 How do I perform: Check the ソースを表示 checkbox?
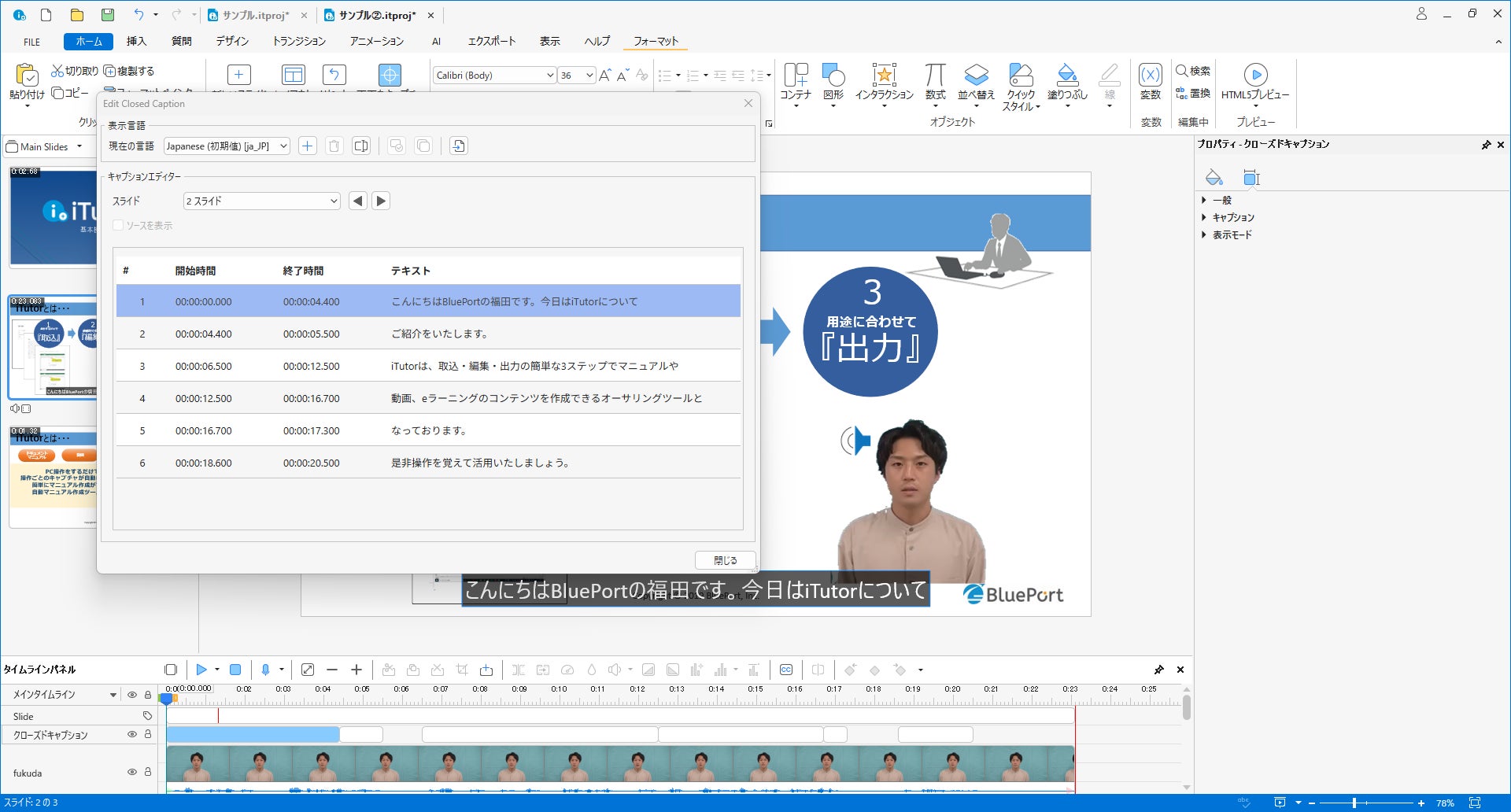(x=118, y=225)
